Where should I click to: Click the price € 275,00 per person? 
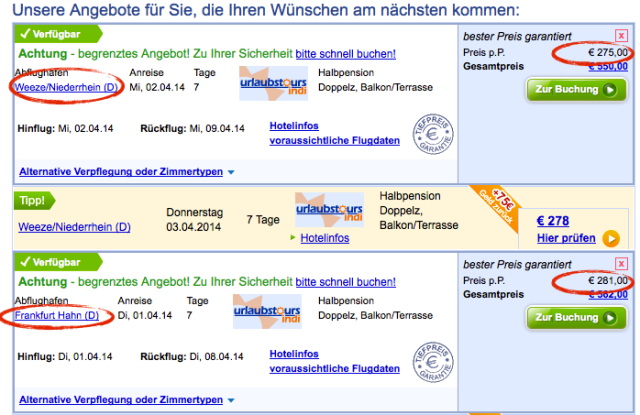[x=608, y=53]
